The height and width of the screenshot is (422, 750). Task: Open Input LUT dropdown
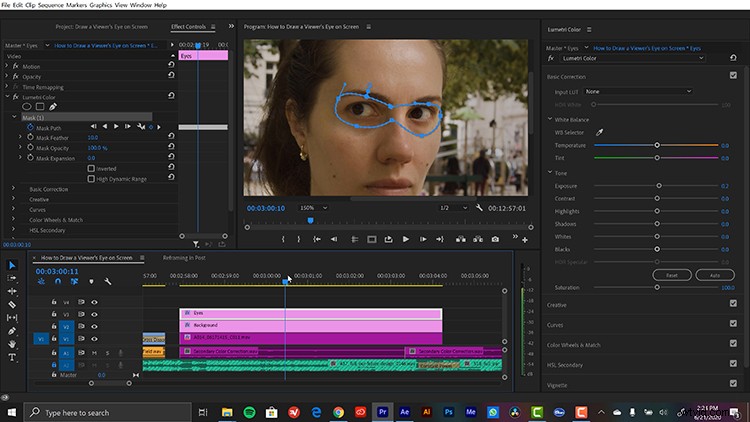coord(638,91)
